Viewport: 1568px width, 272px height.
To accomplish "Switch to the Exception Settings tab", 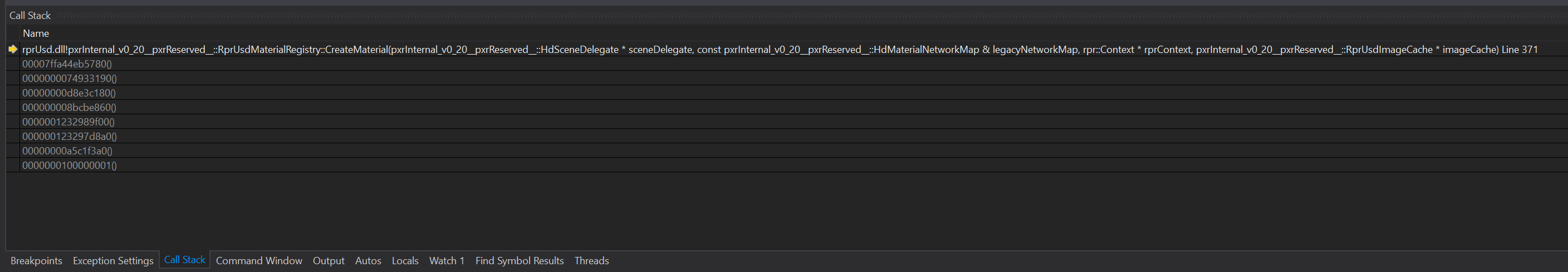I will tap(113, 261).
